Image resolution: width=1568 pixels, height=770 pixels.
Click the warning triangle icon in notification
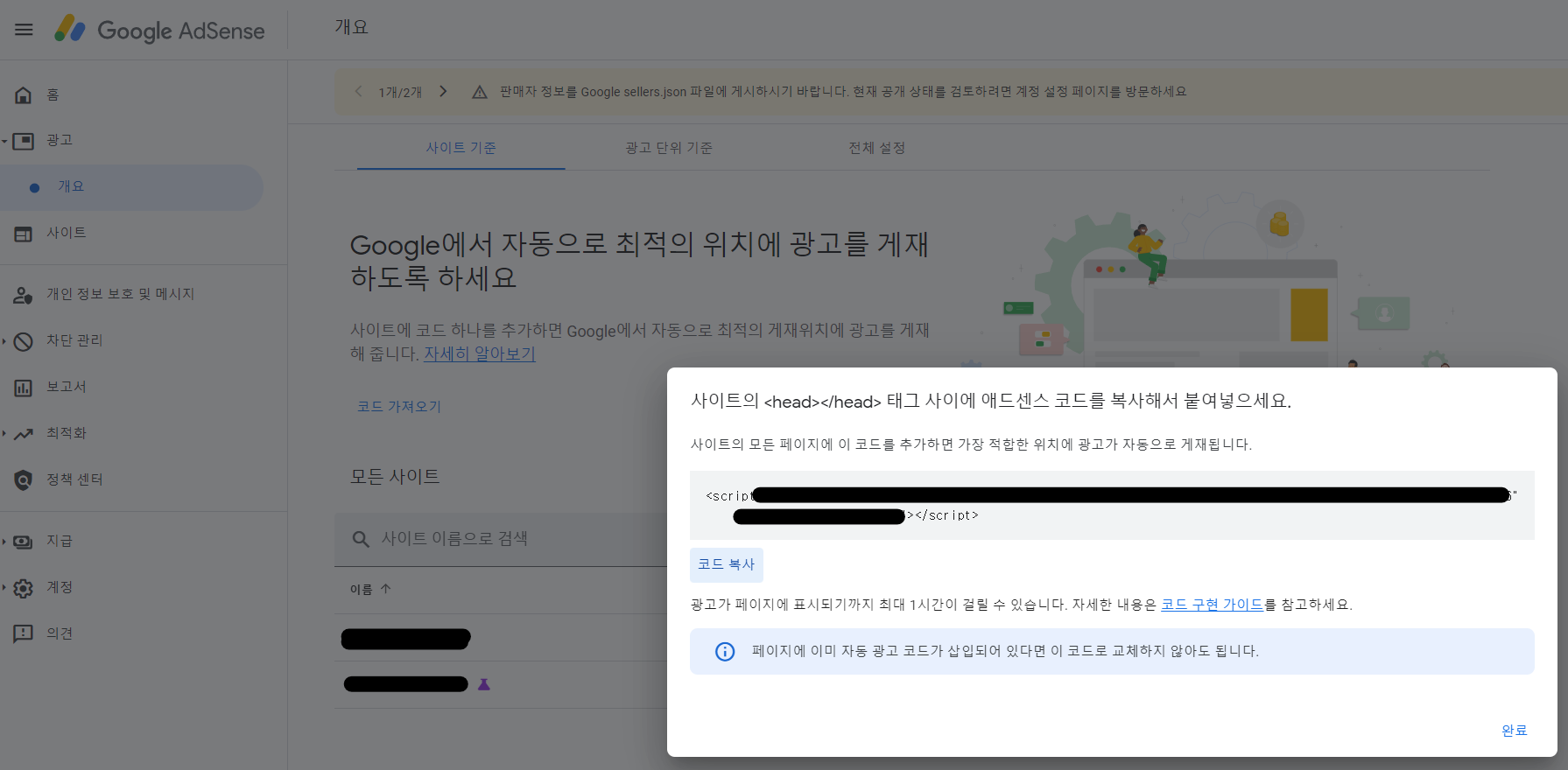pos(480,92)
